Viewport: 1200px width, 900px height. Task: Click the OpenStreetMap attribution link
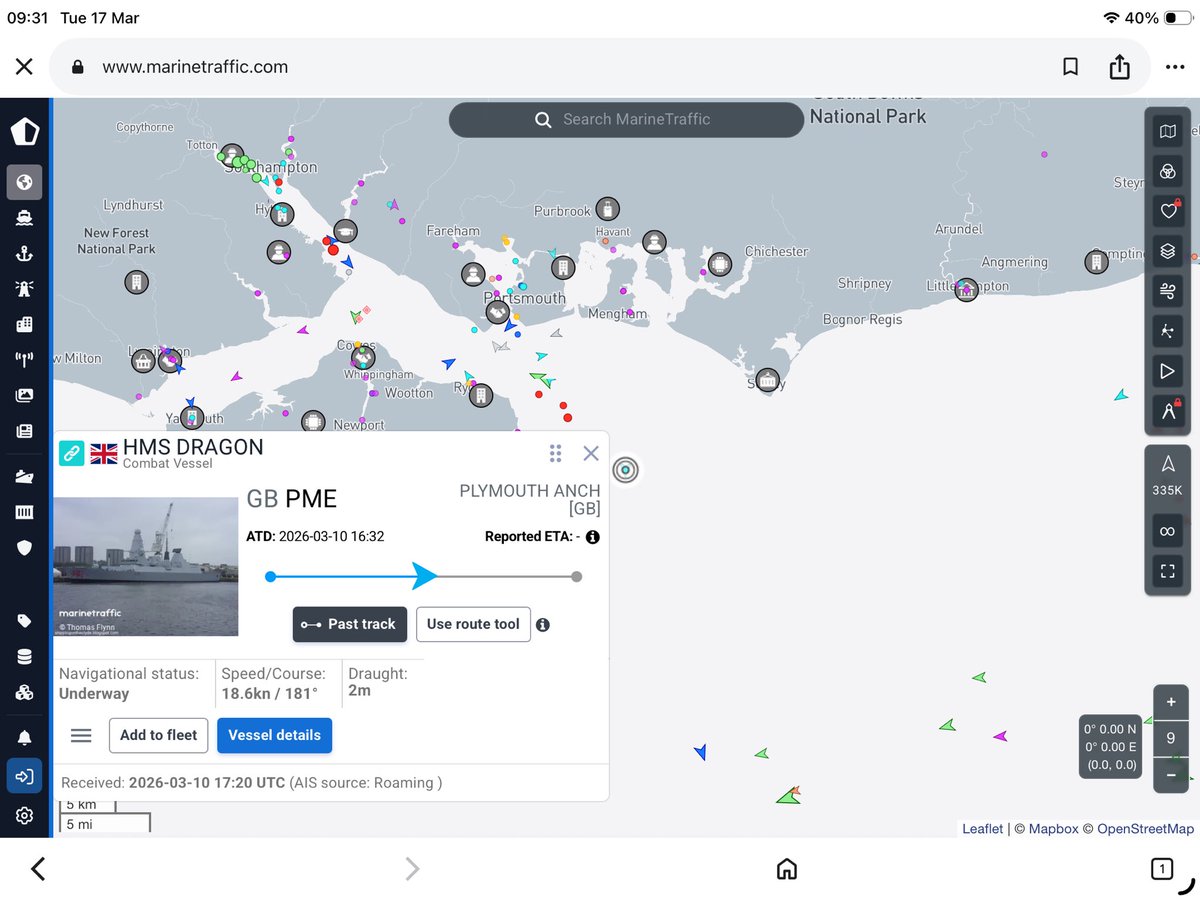pyautogui.click(x=1145, y=828)
